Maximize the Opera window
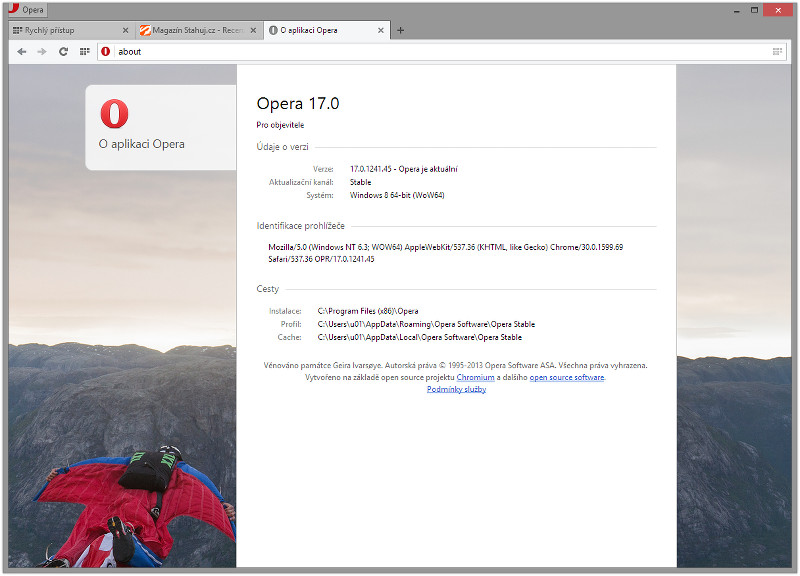 (x=754, y=10)
